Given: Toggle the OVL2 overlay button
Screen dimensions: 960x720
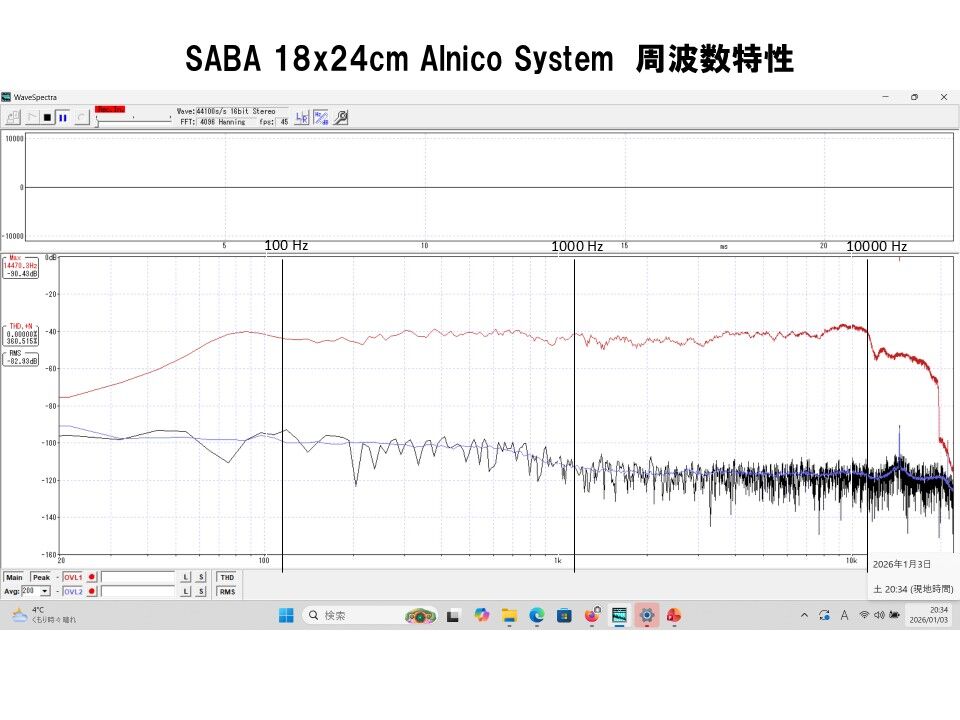Looking at the screenshot, I should (x=73, y=591).
